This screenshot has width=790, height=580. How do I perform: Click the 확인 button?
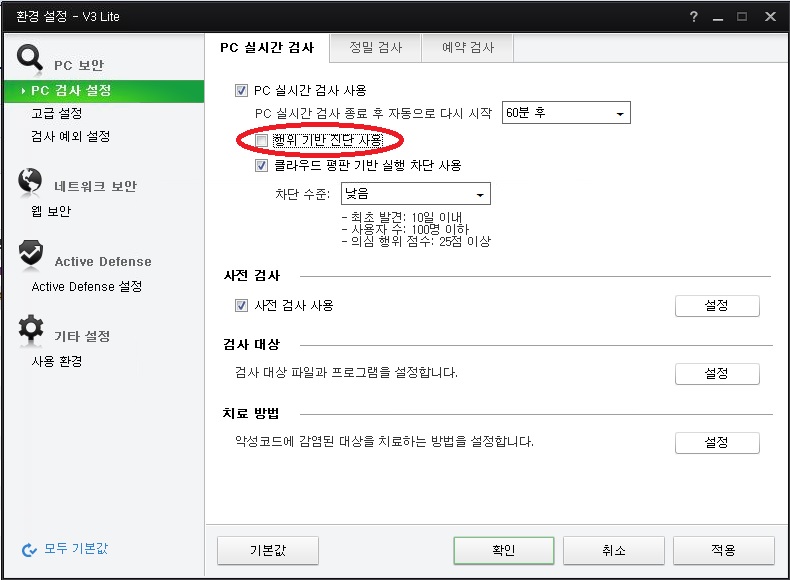tap(503, 550)
